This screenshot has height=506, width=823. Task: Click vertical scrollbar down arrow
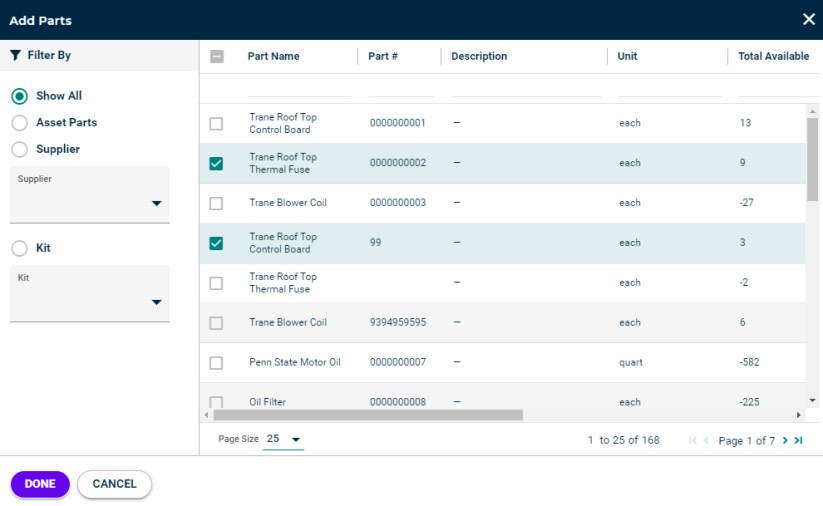coord(813,400)
